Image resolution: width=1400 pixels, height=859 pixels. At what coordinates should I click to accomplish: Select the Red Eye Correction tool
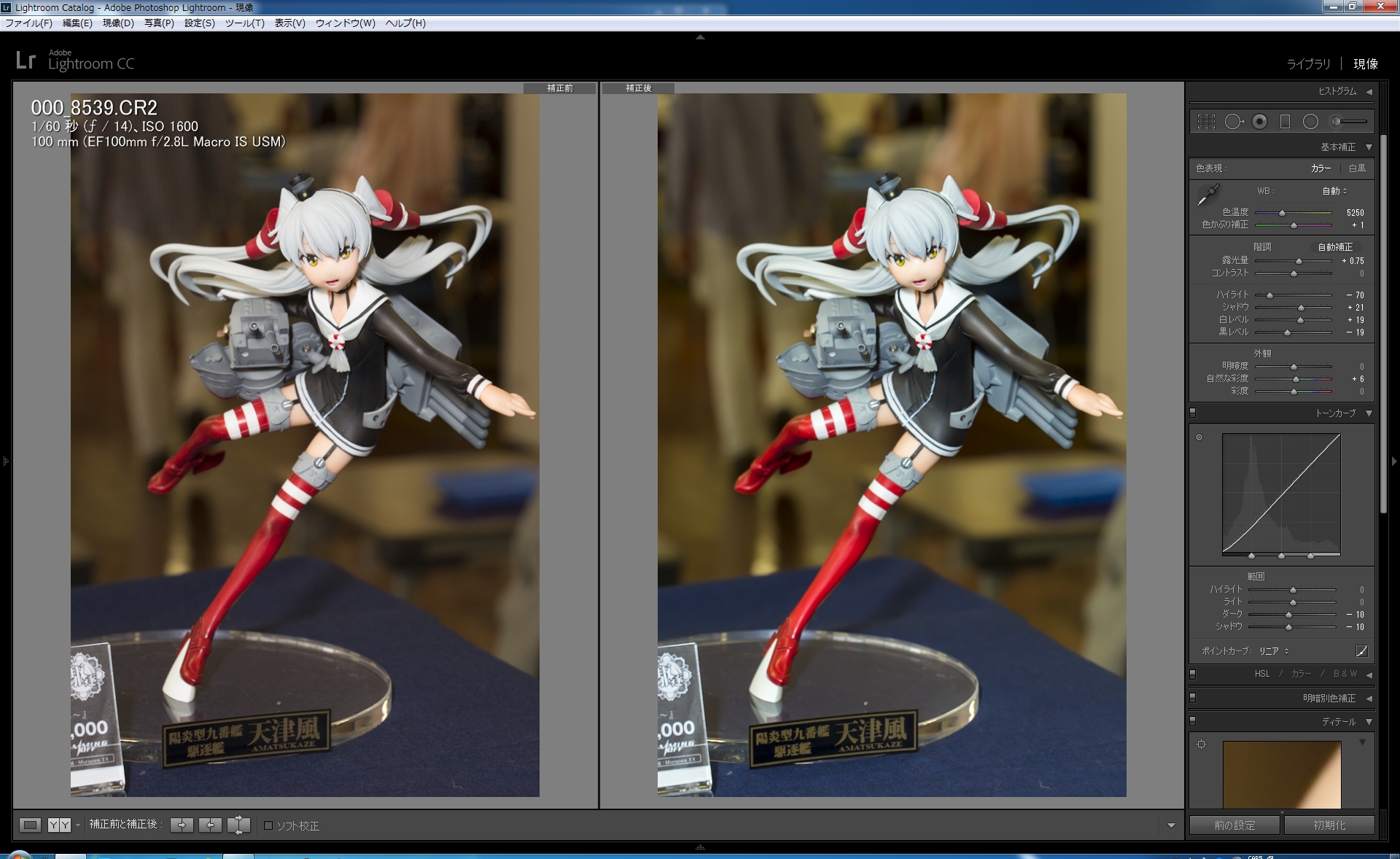pyautogui.click(x=1259, y=122)
